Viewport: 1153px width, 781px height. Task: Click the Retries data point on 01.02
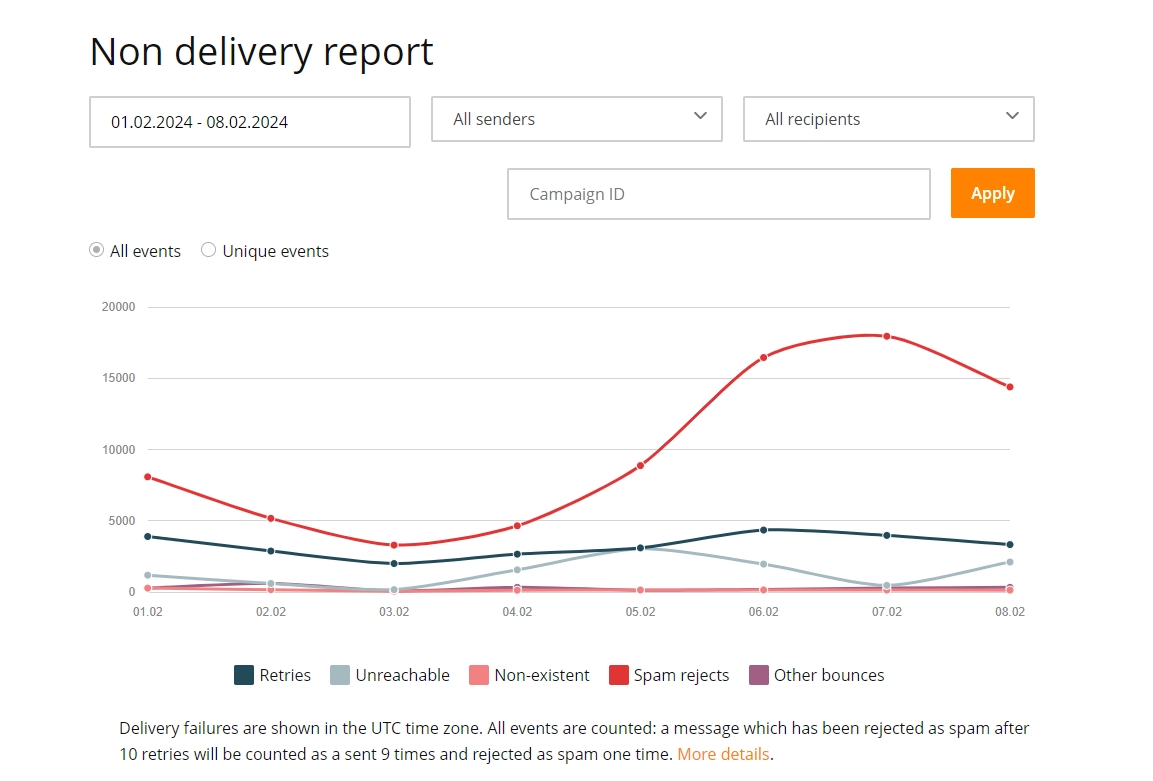click(148, 537)
